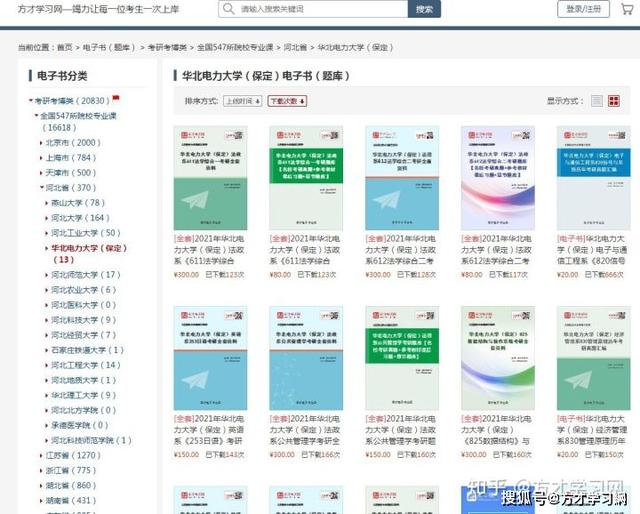Open 考研考博类 breadcrumb link

click(167, 47)
